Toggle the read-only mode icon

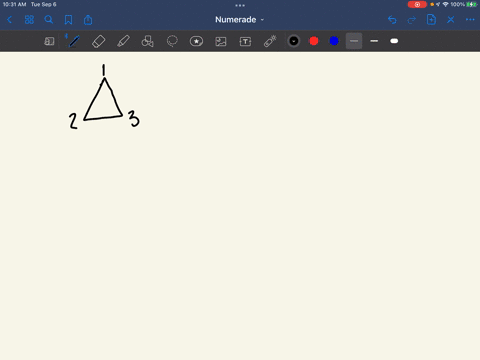point(49,41)
